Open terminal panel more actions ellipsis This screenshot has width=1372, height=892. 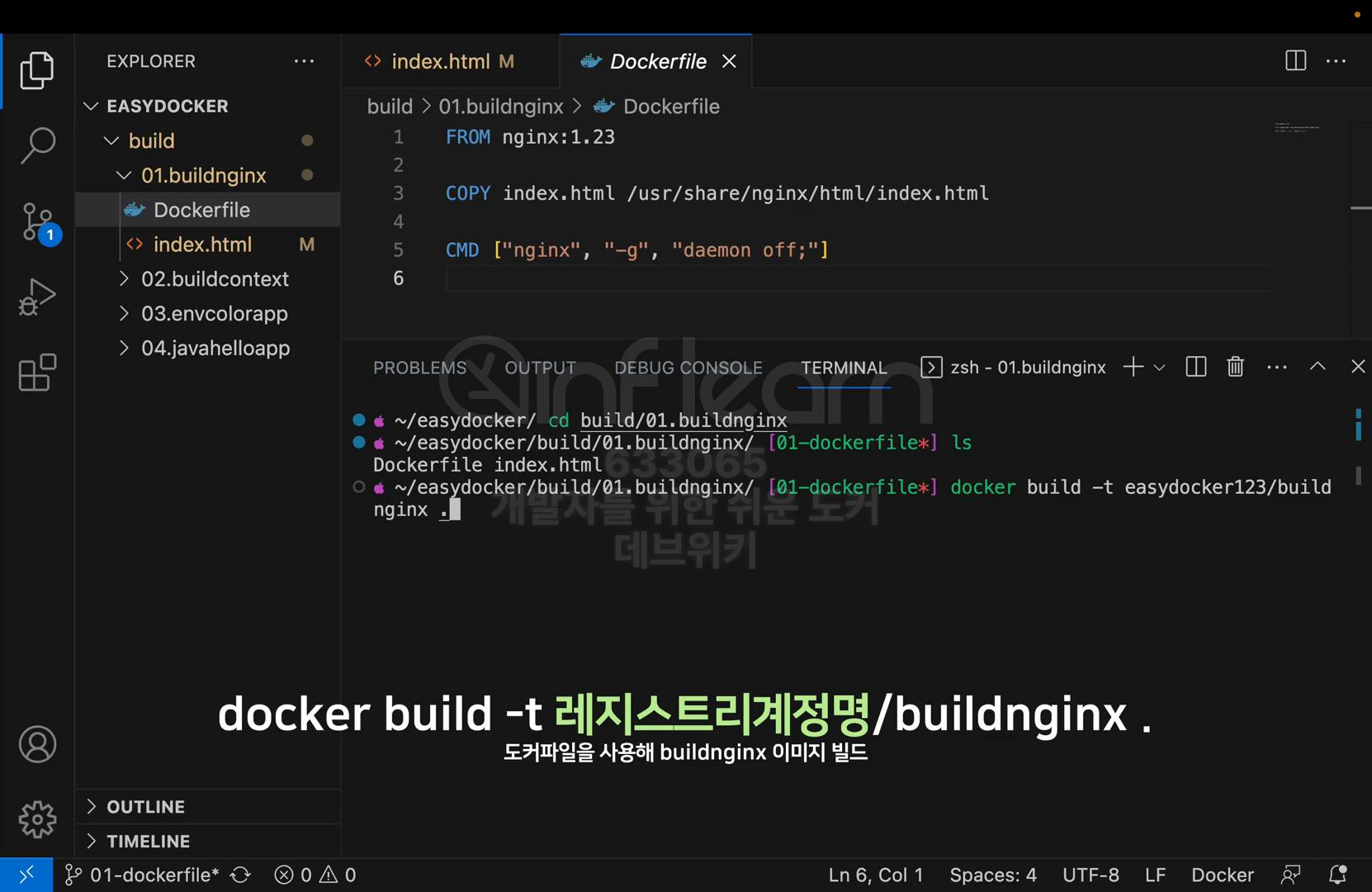coord(1276,368)
